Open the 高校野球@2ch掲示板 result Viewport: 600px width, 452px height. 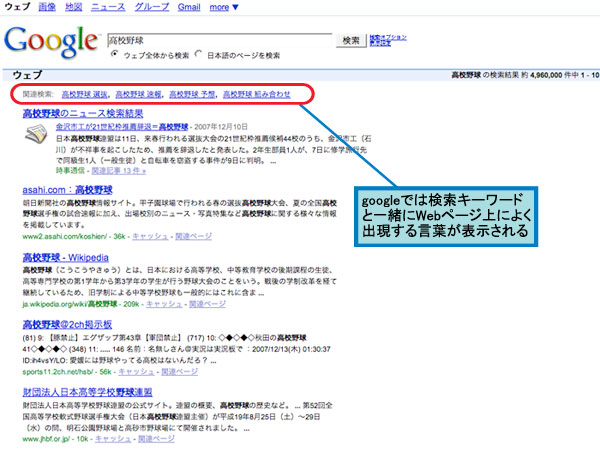pos(67,325)
